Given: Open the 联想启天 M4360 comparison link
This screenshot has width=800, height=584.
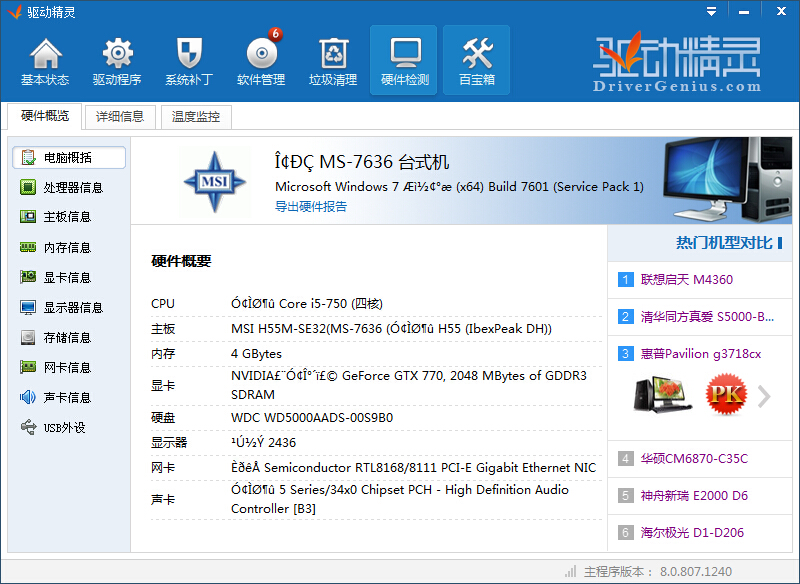Looking at the screenshot, I should (x=687, y=280).
